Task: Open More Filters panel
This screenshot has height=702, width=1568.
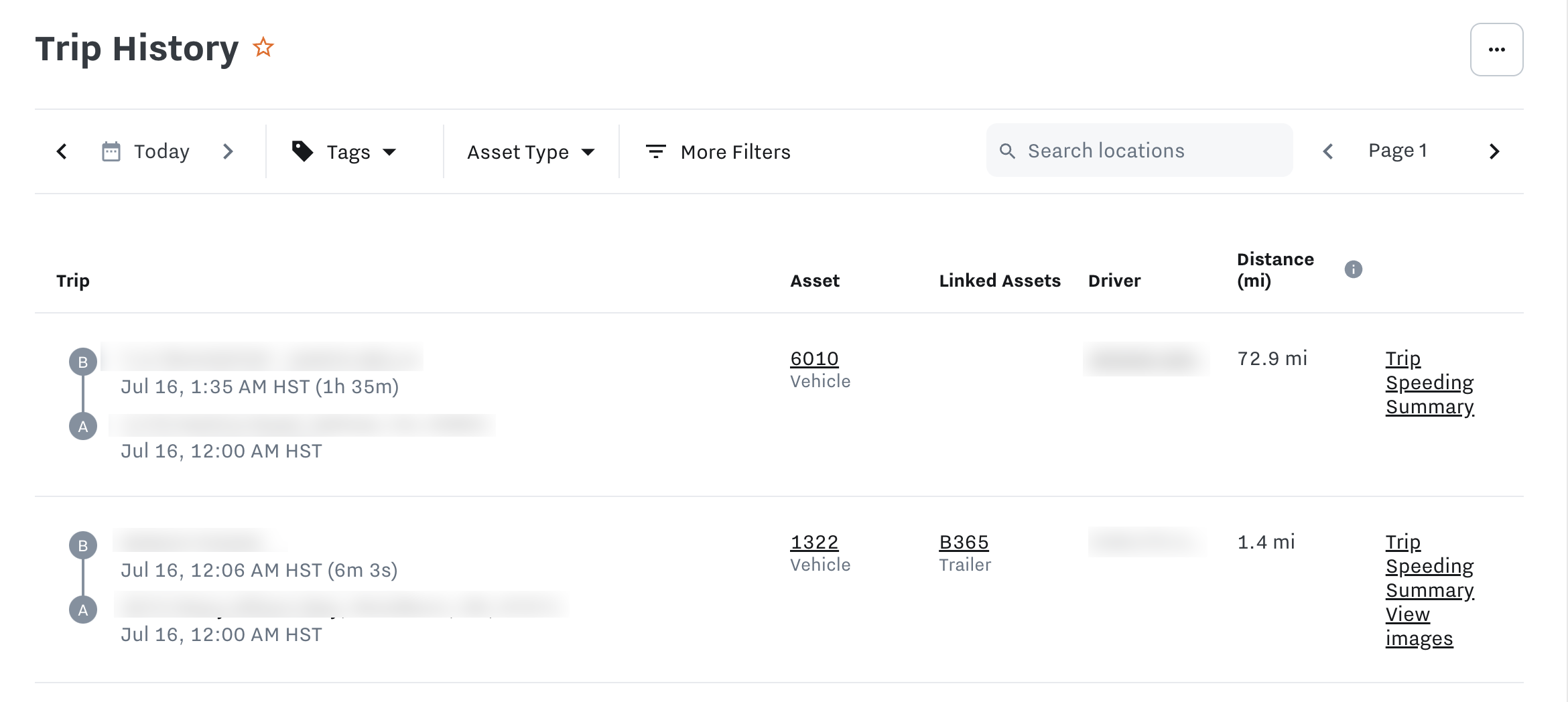Action: [718, 152]
